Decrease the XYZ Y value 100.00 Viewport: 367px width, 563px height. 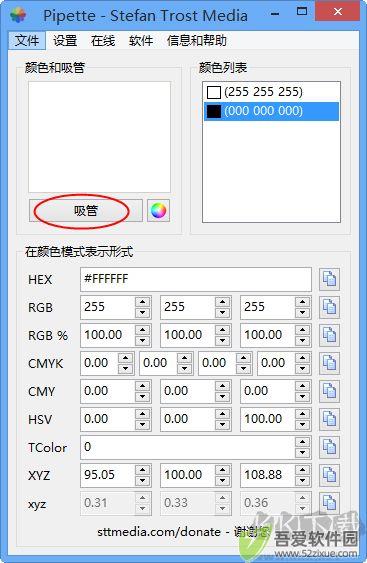coord(223,480)
